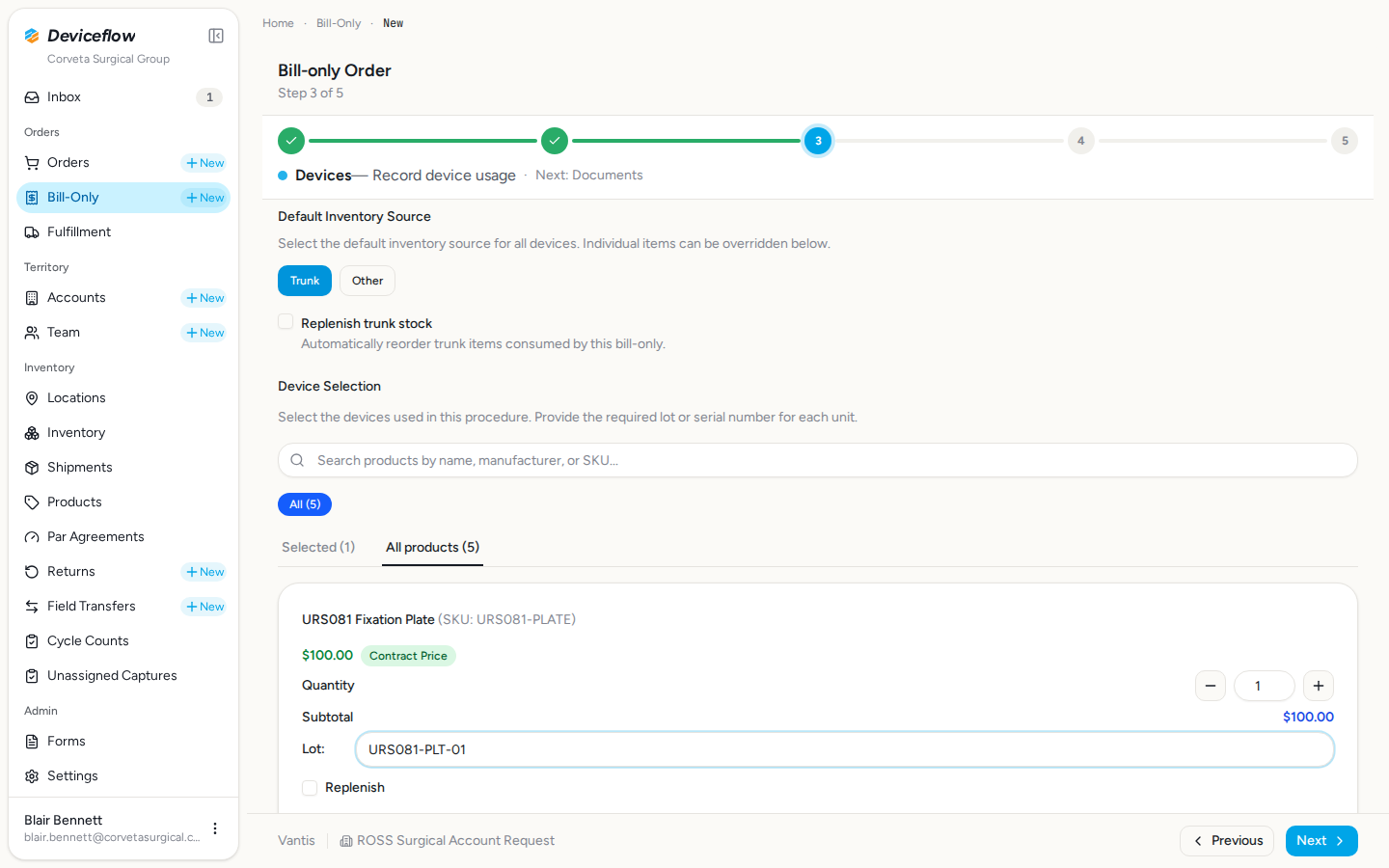This screenshot has width=1389, height=868.
Task: Decrease quantity with minus button
Action: (1211, 686)
